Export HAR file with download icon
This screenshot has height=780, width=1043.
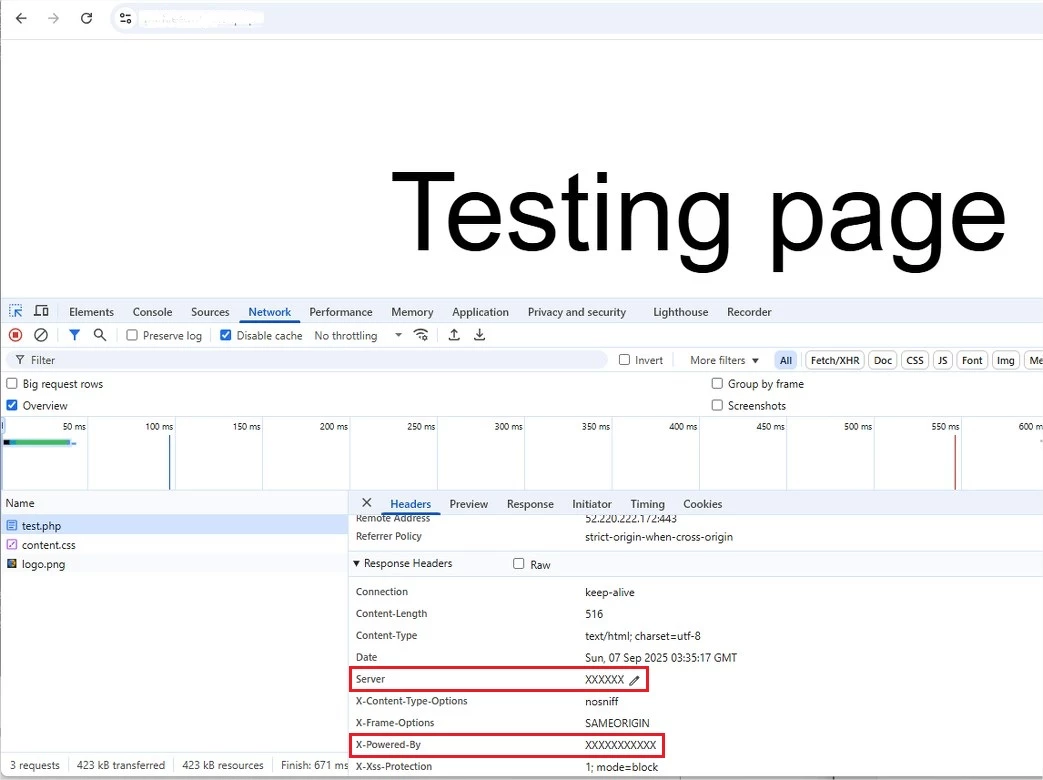click(479, 334)
